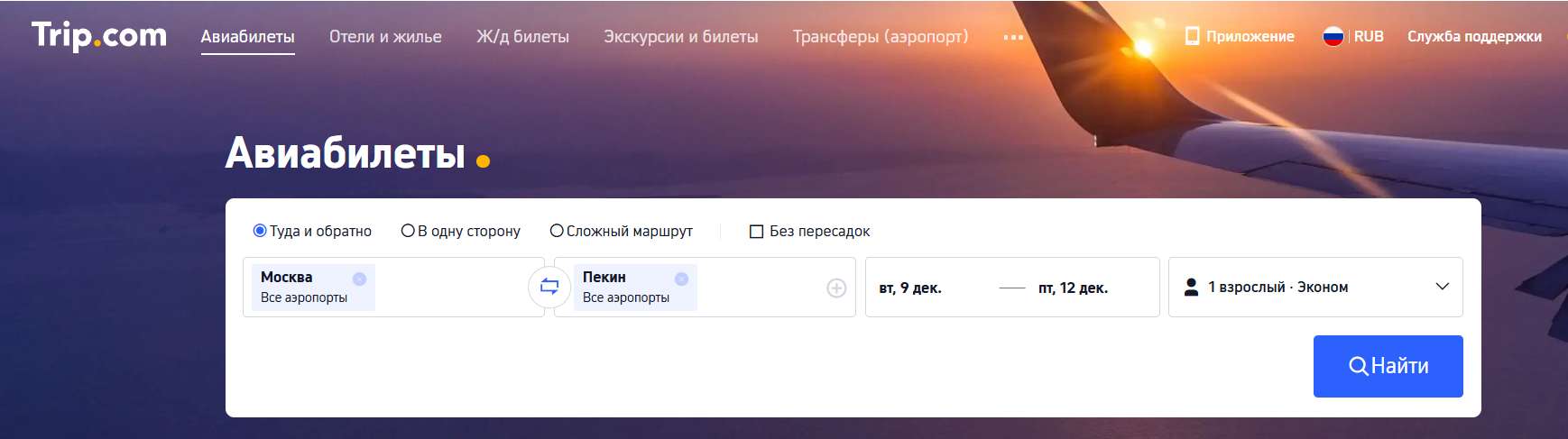Click the passenger person icon
The width and height of the screenshot is (1568, 439).
[1191, 287]
